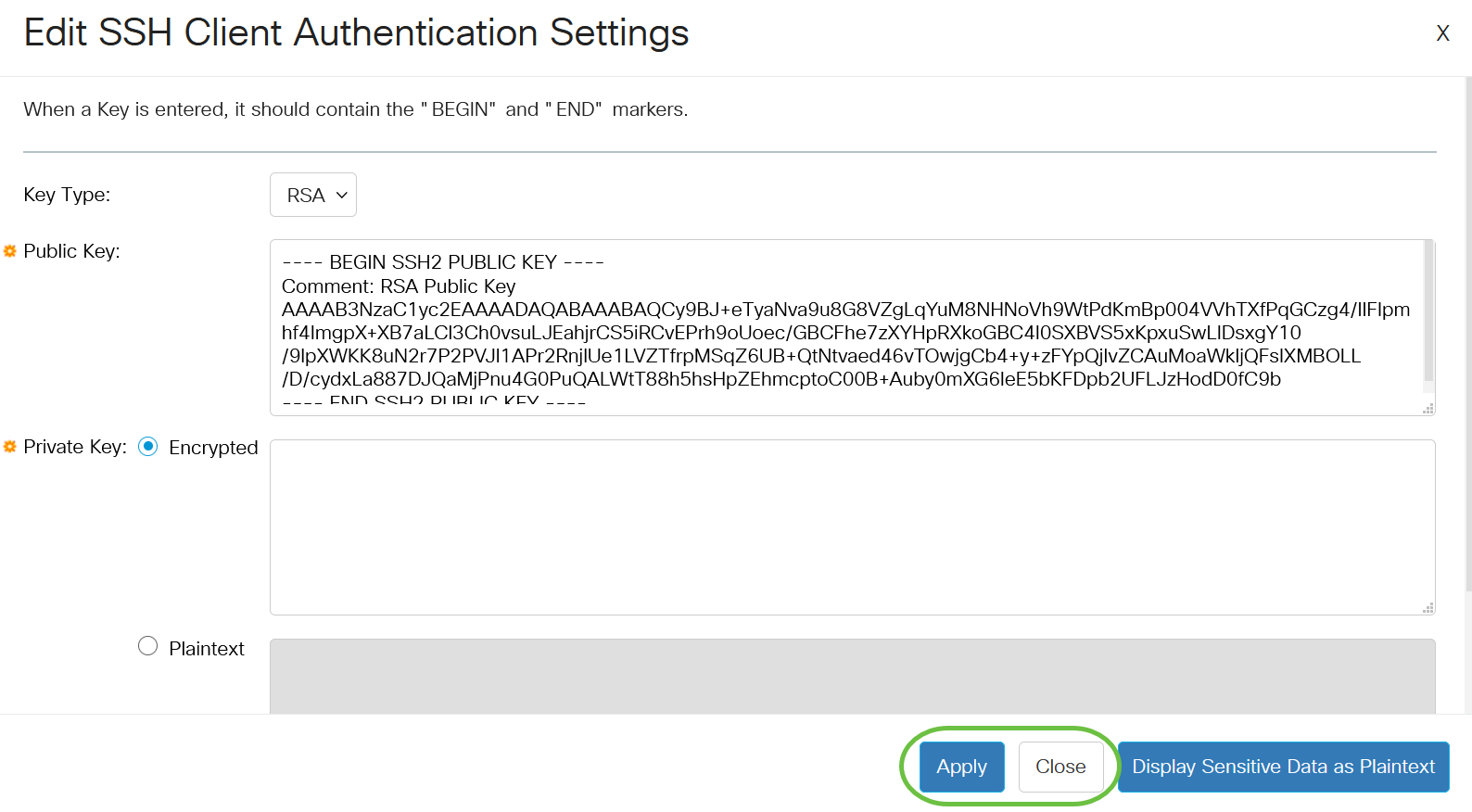Close the dialog with the X icon
This screenshot has height=812, width=1472.
tap(1442, 33)
